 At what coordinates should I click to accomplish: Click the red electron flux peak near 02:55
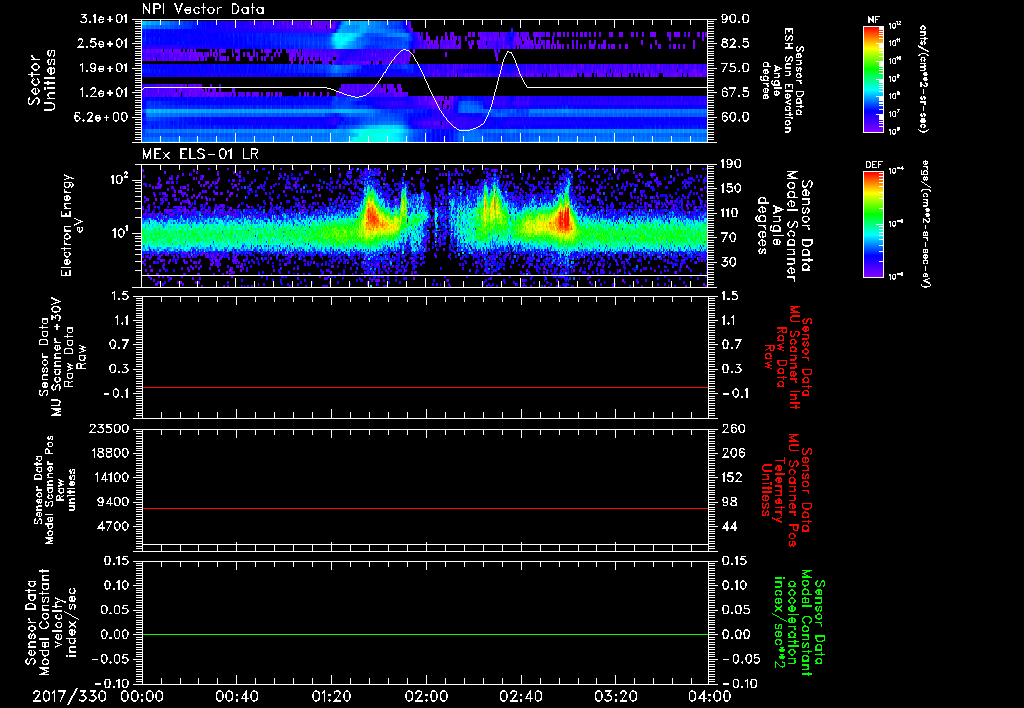[564, 219]
